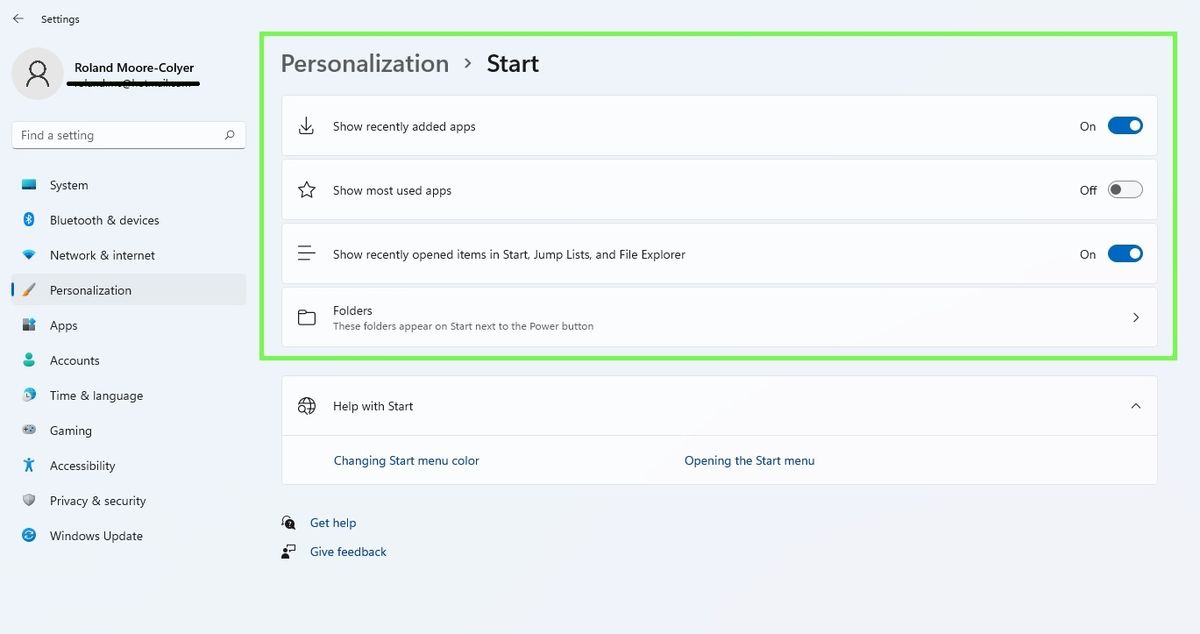The width and height of the screenshot is (1200, 634).
Task: Click Give feedback
Action: 347,551
